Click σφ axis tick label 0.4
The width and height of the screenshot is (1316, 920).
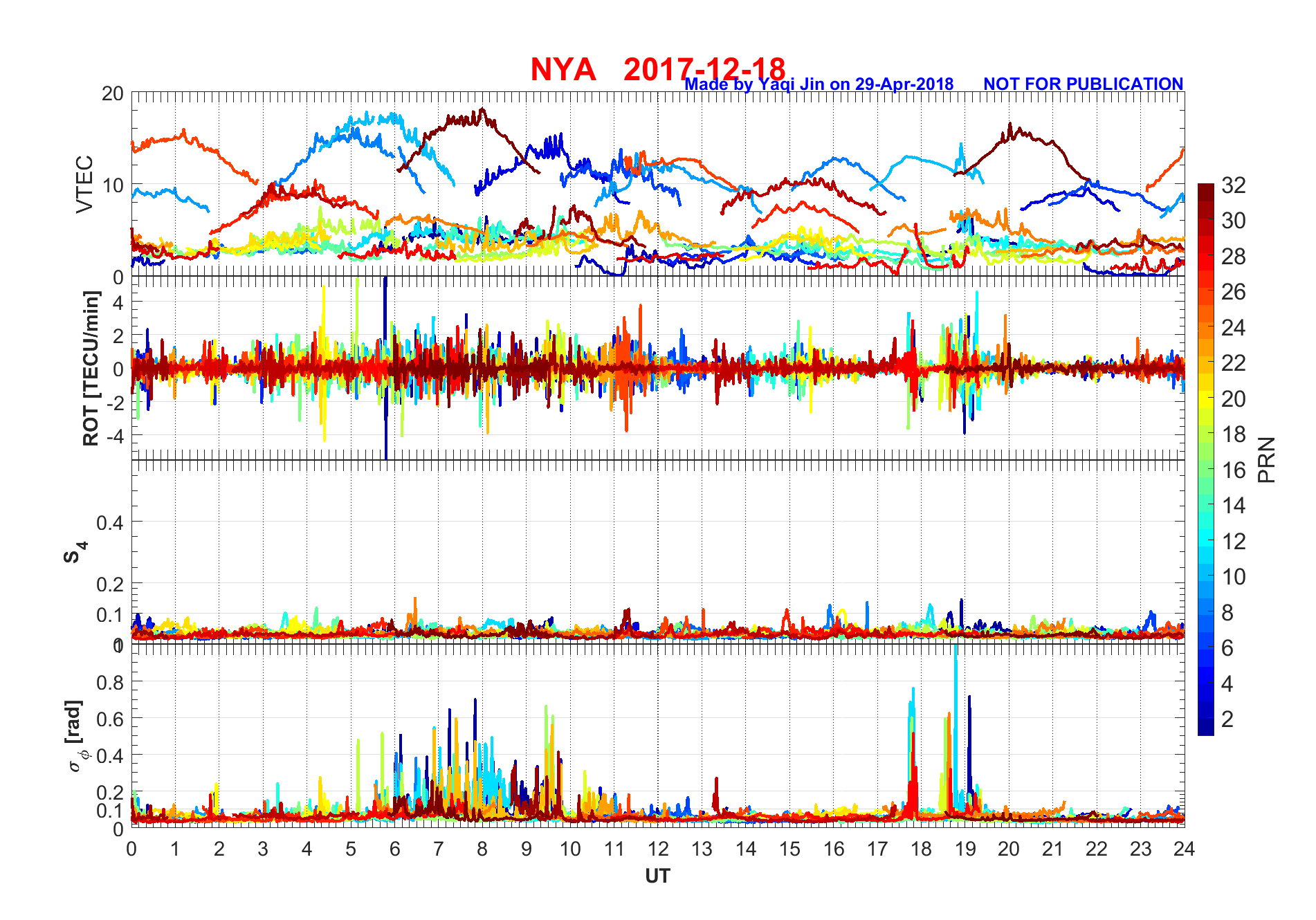coord(110,755)
